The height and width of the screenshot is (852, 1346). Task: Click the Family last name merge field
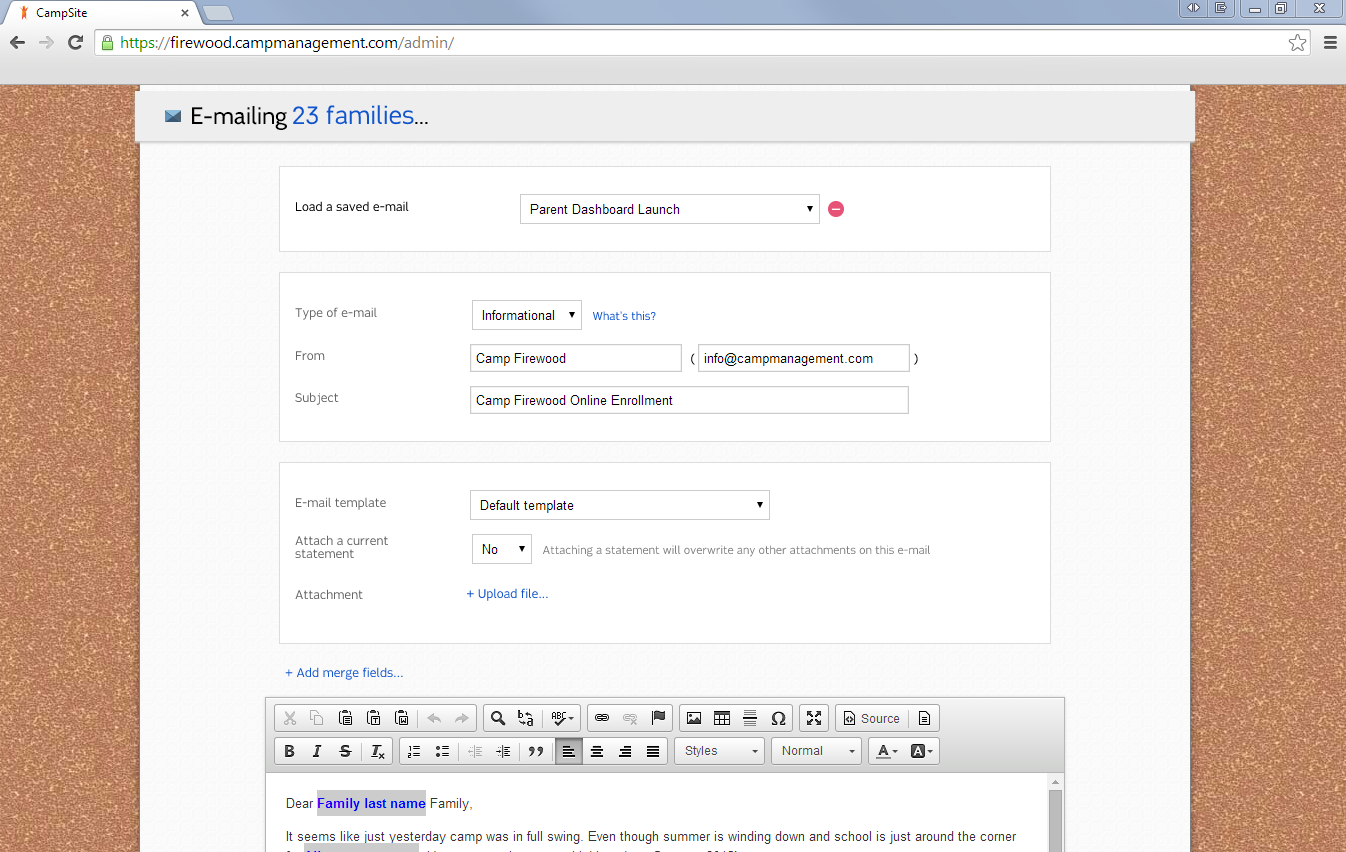(x=371, y=803)
